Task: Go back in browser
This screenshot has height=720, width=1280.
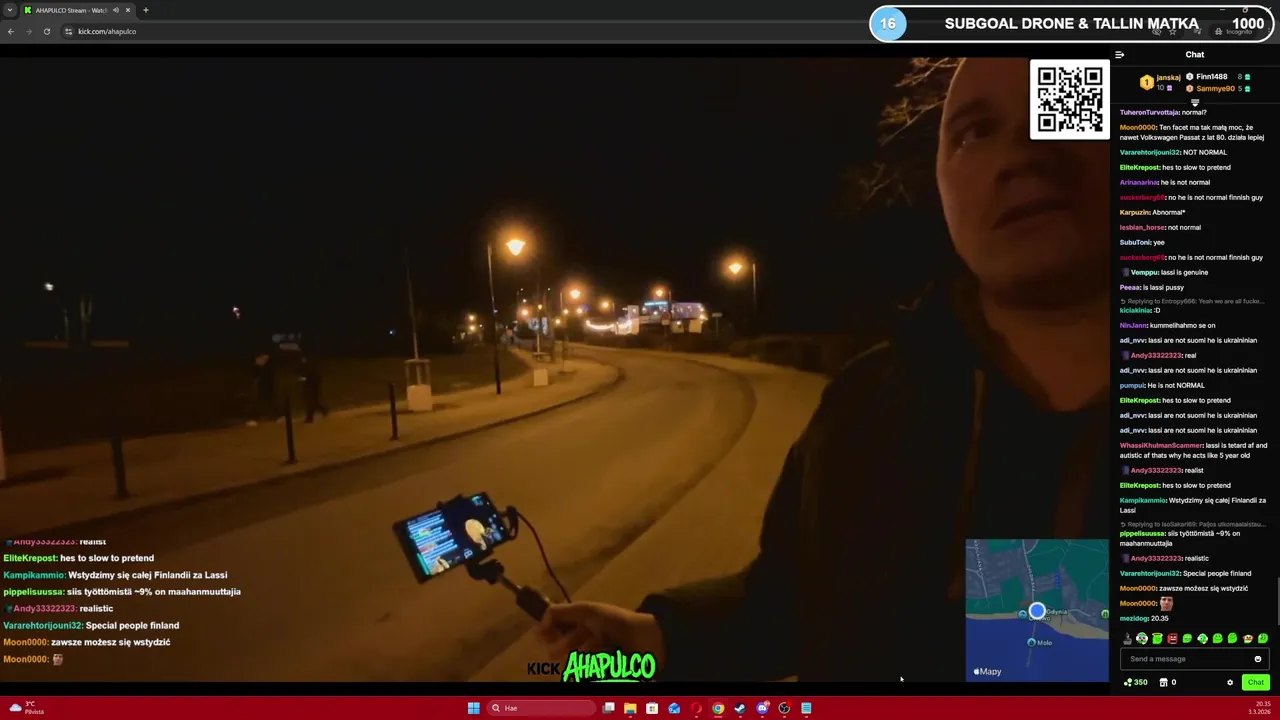Action: pos(11,31)
